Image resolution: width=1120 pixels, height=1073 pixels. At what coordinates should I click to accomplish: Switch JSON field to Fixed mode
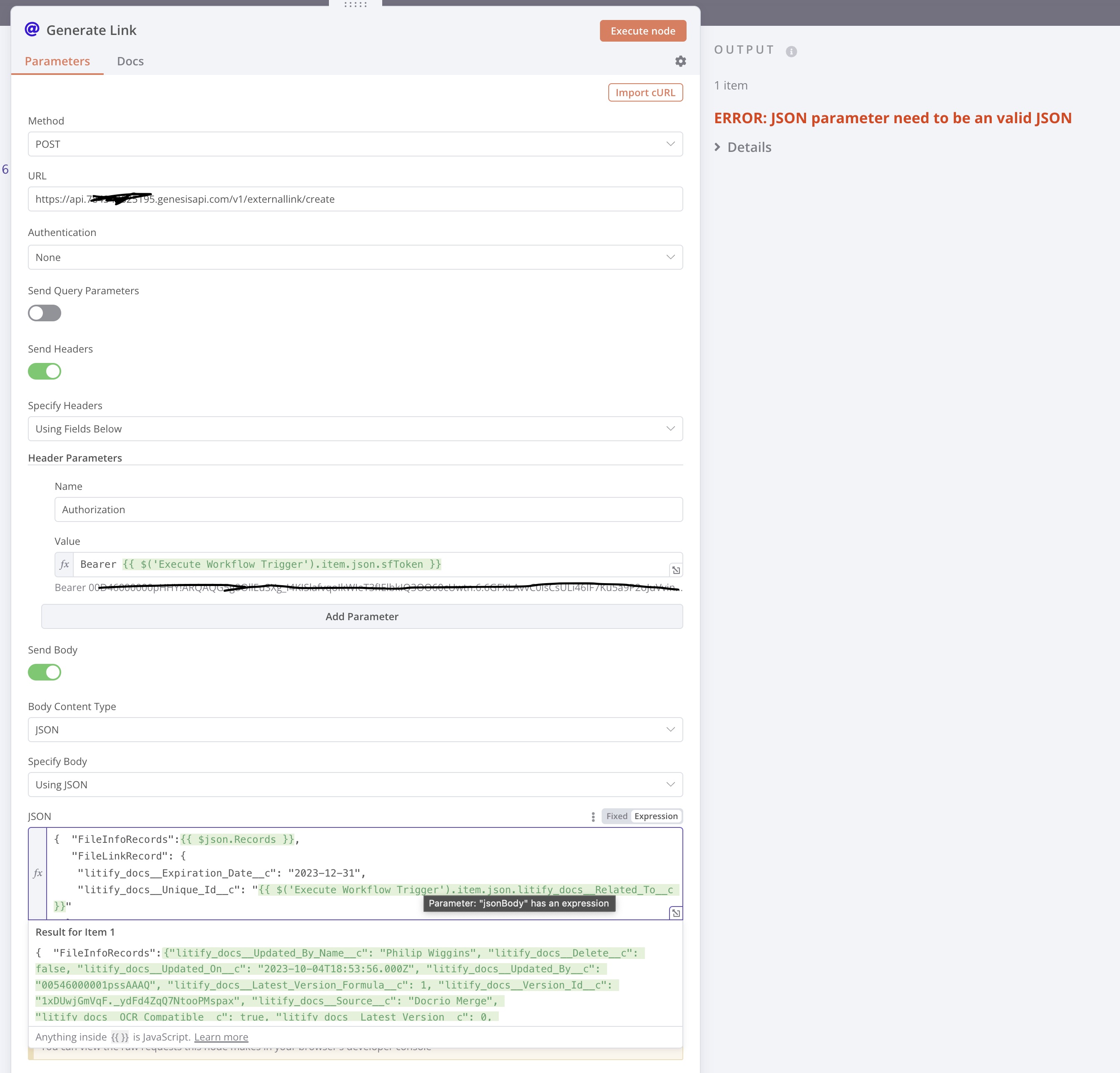pos(616,817)
